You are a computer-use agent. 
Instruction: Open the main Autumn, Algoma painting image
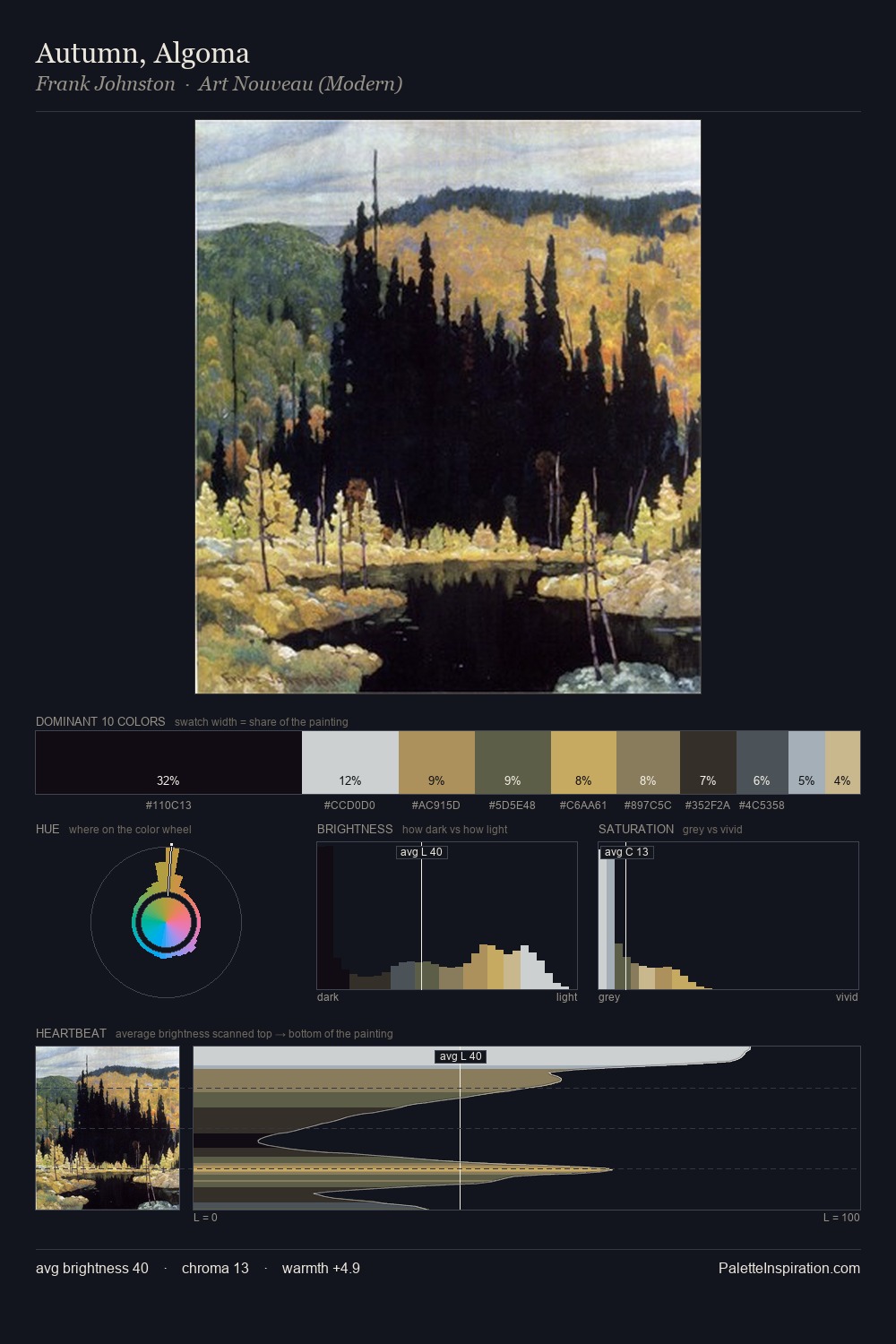pyautogui.click(x=448, y=407)
